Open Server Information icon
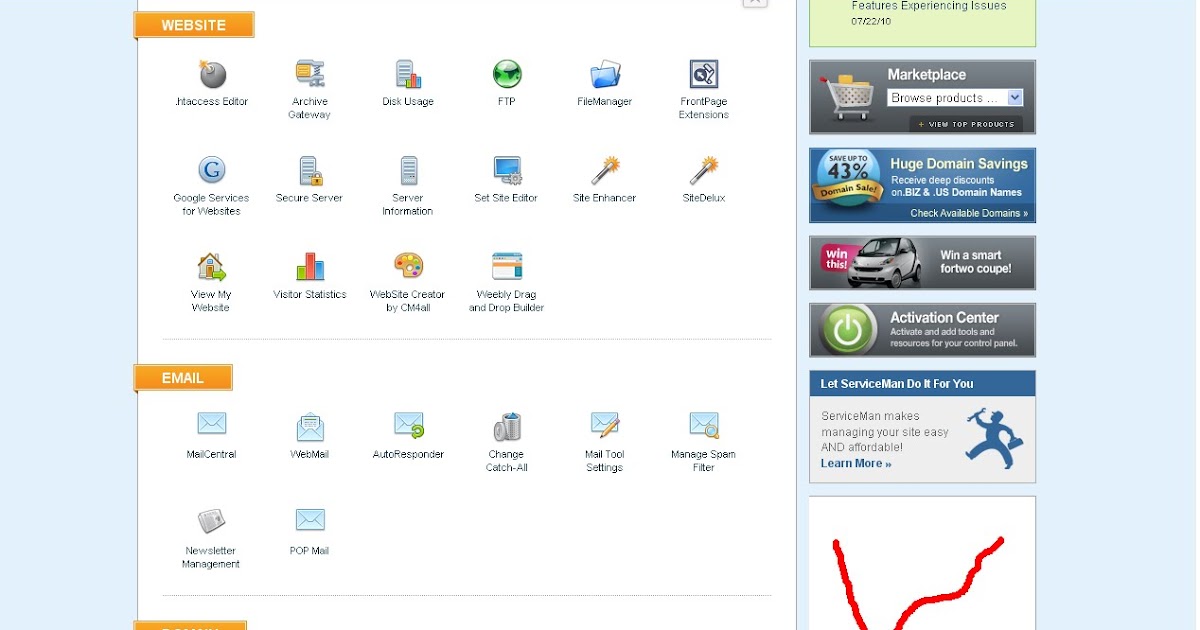This screenshot has width=1200, height=630. (x=408, y=170)
